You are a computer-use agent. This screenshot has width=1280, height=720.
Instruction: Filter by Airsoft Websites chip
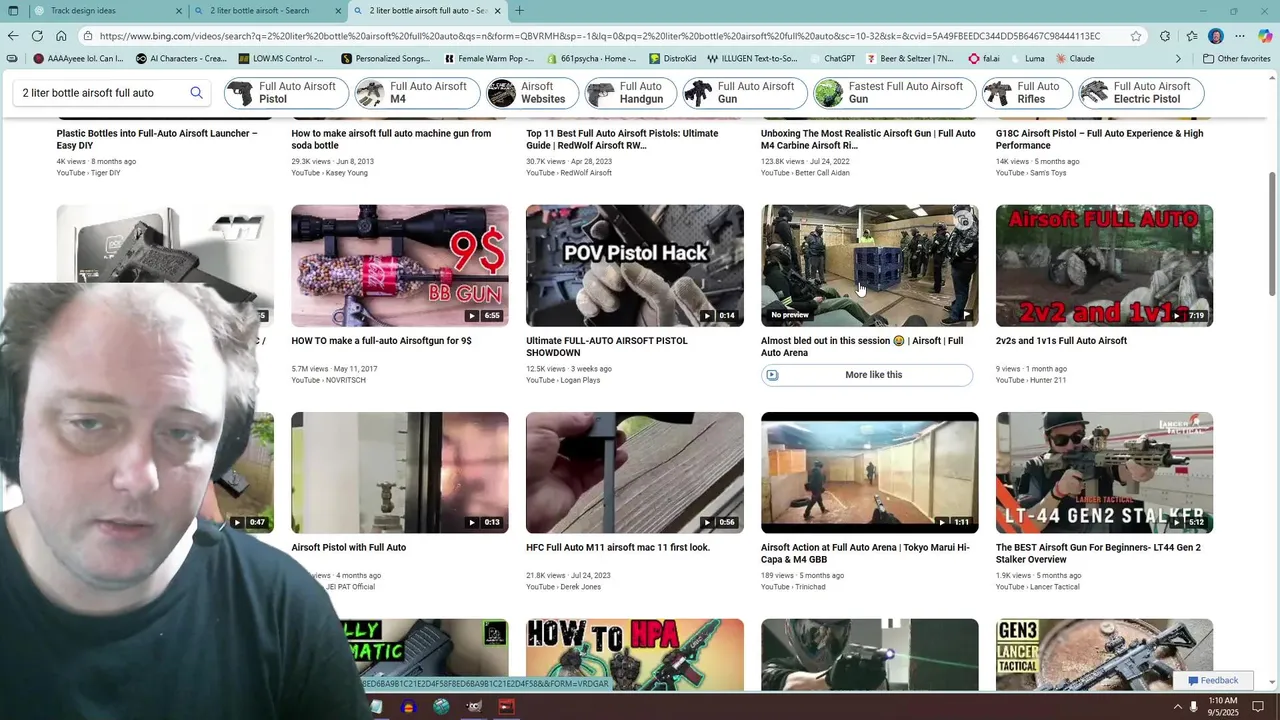pyautogui.click(x=532, y=93)
